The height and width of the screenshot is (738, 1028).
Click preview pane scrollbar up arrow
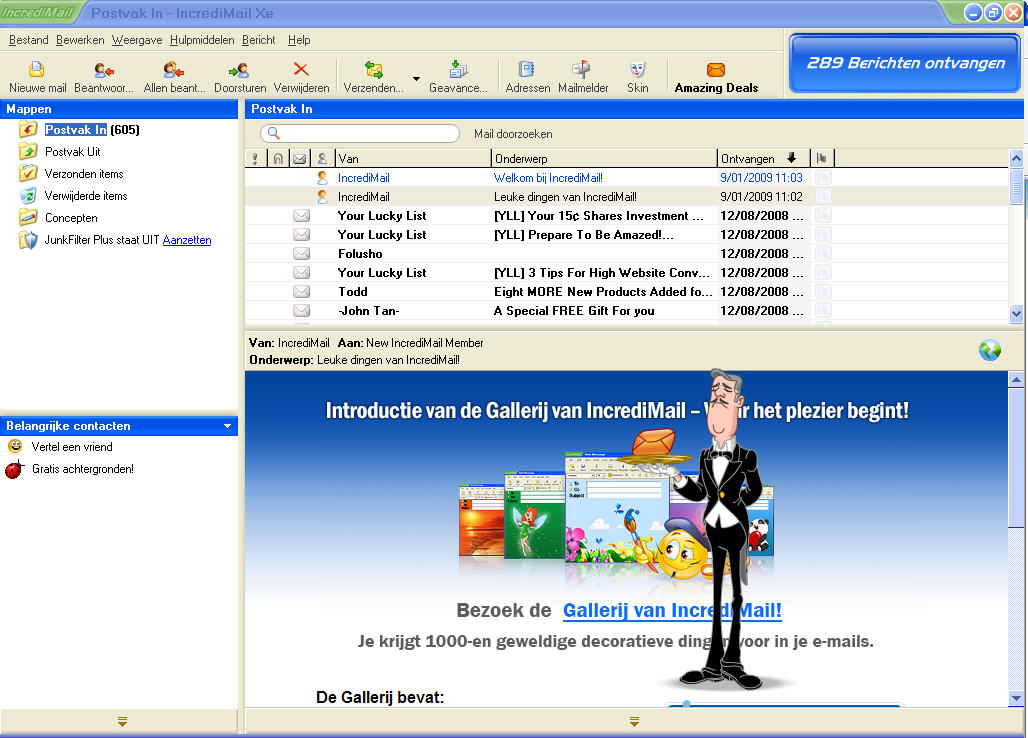1016,379
